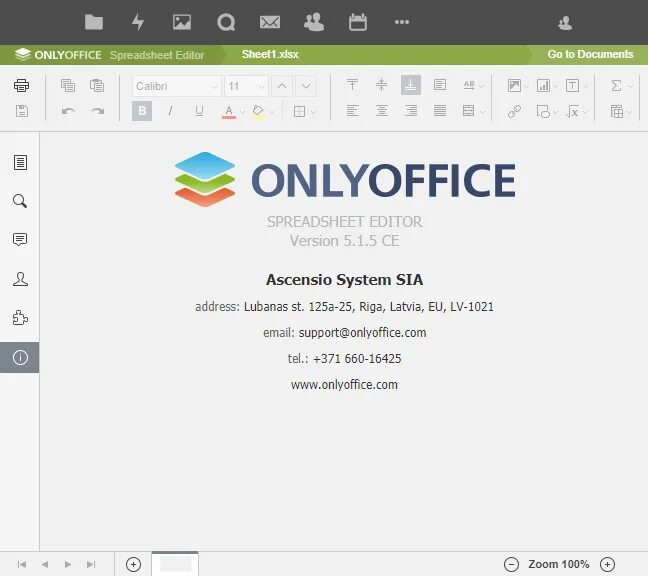
Task: Click the Paste icon
Action: [x=97, y=86]
